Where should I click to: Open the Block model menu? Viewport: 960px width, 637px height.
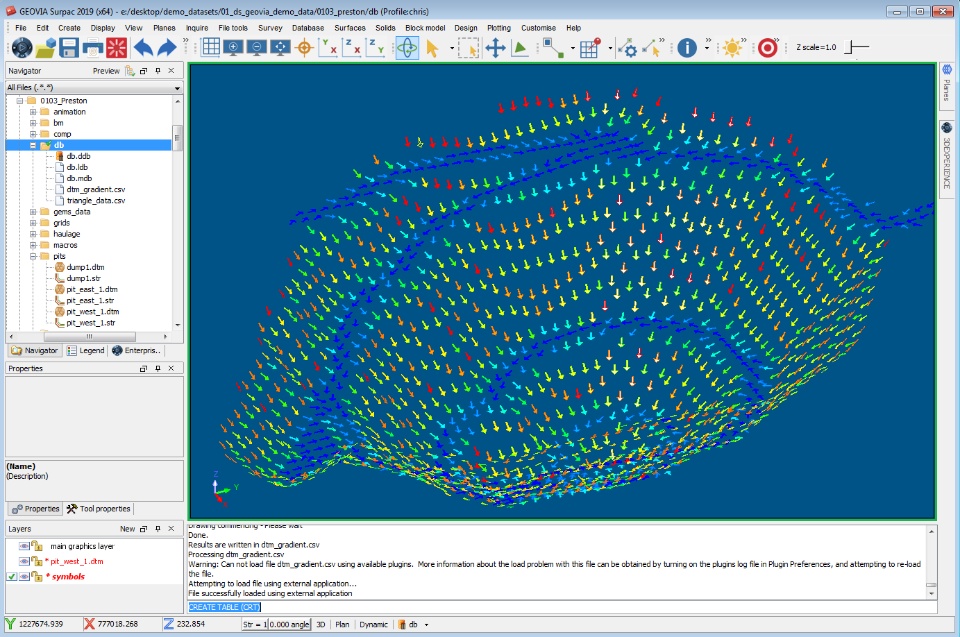[425, 27]
